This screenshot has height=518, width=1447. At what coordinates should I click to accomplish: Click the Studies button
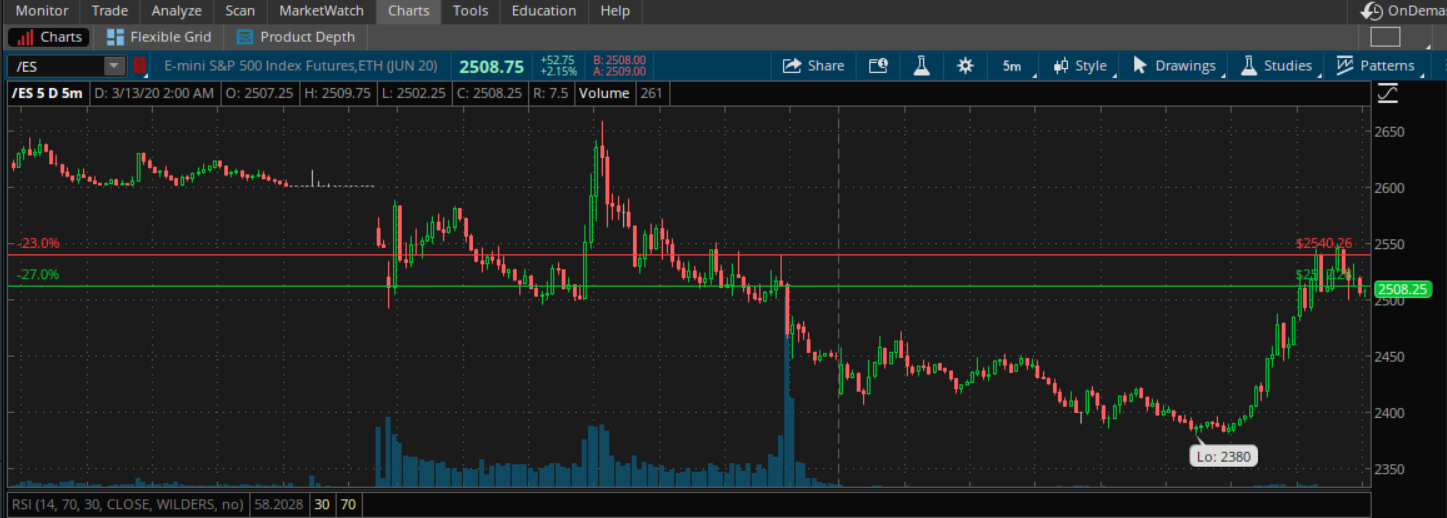(1276, 66)
